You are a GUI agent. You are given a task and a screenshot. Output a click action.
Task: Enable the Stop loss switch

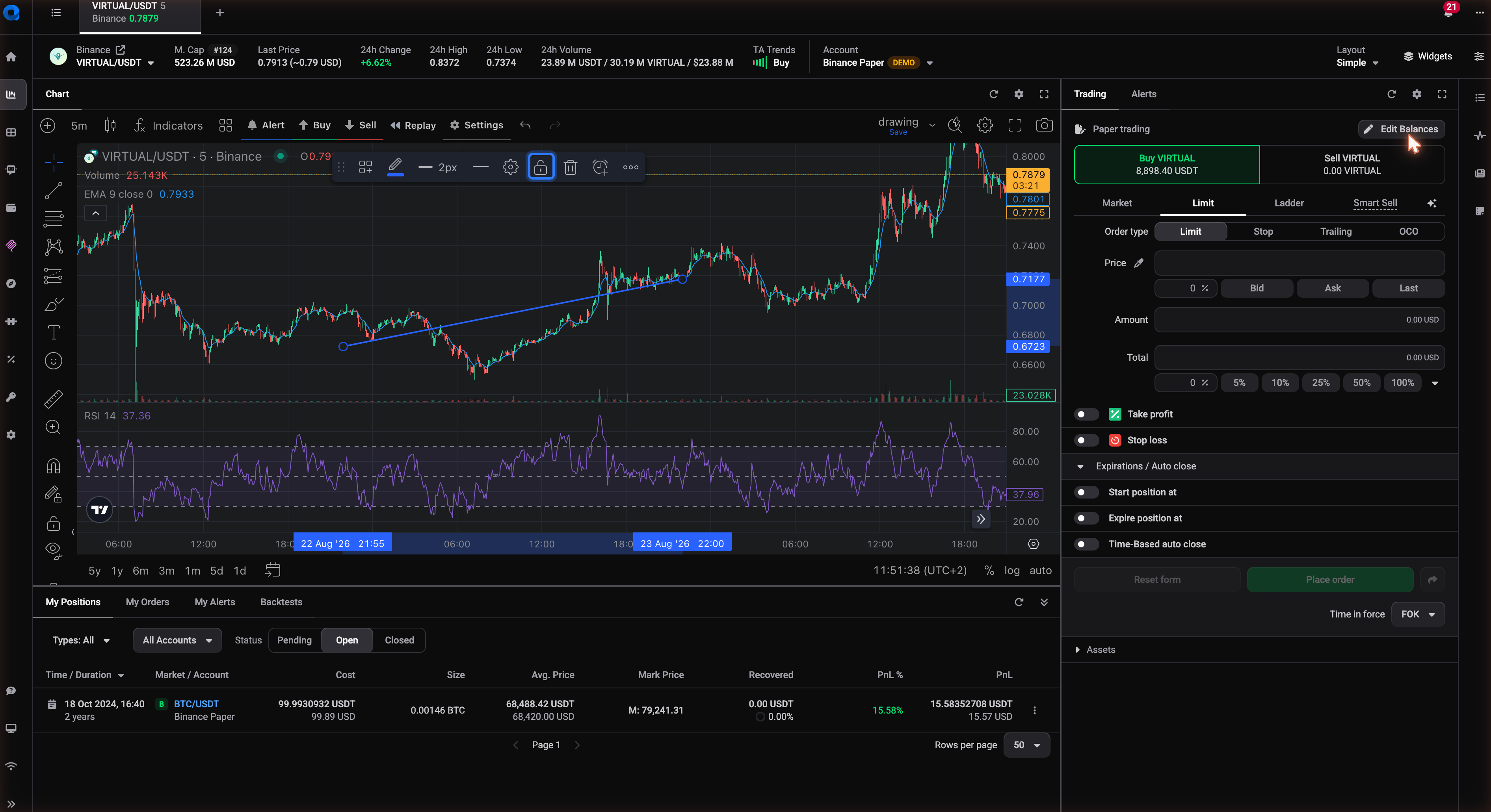click(1086, 440)
